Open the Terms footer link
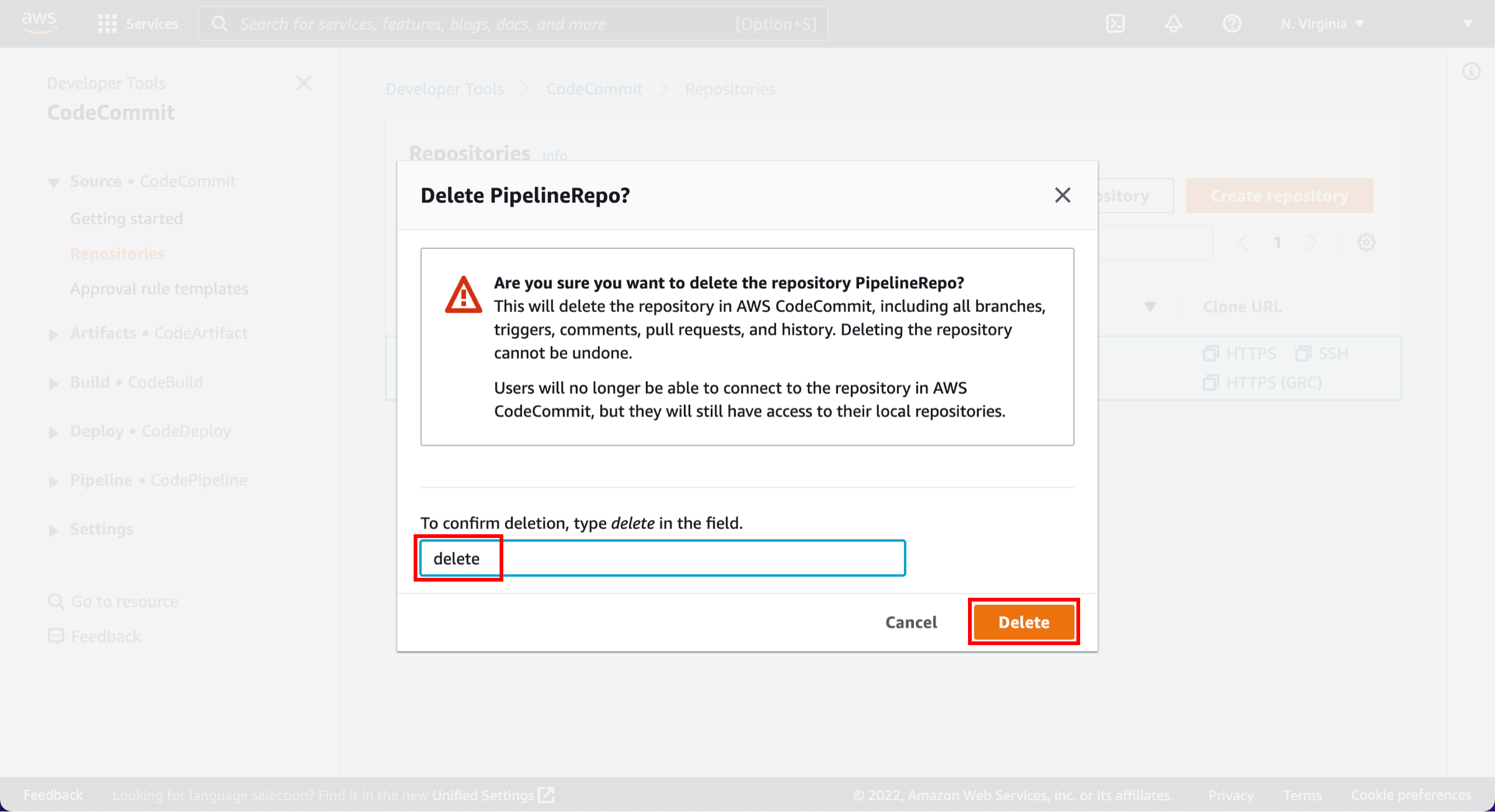The width and height of the screenshot is (1495, 812). 1302,795
